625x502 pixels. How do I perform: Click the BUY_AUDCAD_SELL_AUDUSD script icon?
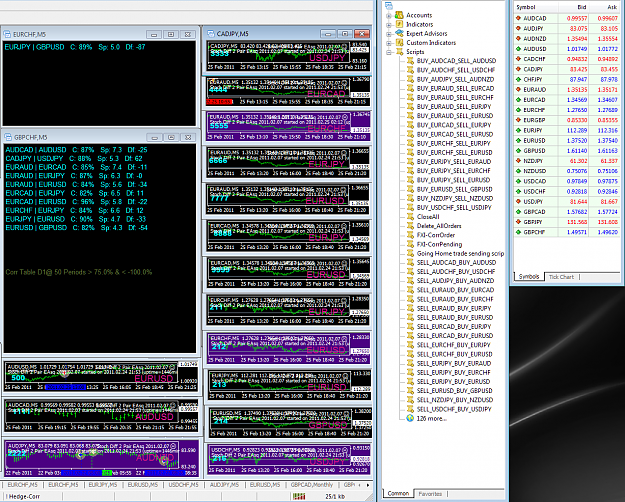coord(410,61)
